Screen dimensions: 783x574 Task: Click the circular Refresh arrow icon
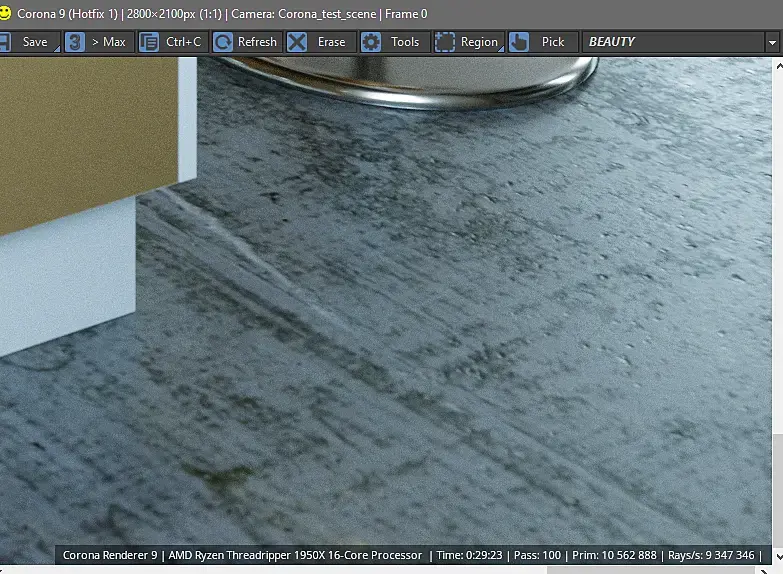coord(223,42)
